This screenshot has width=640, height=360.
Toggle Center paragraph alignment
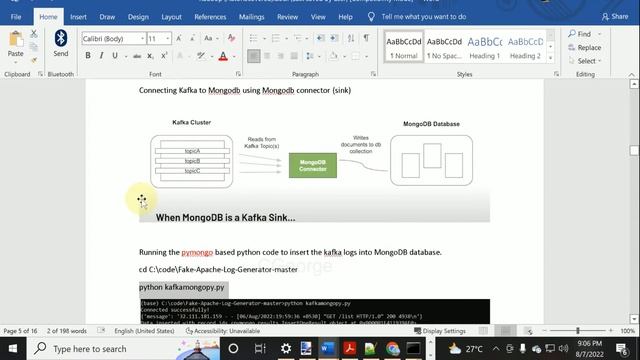point(267,56)
